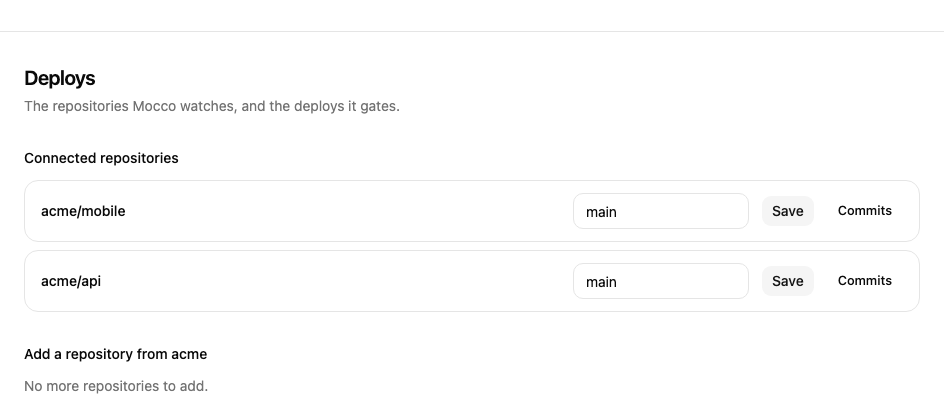
Task: Click the Connected repositories label
Action: click(x=101, y=158)
